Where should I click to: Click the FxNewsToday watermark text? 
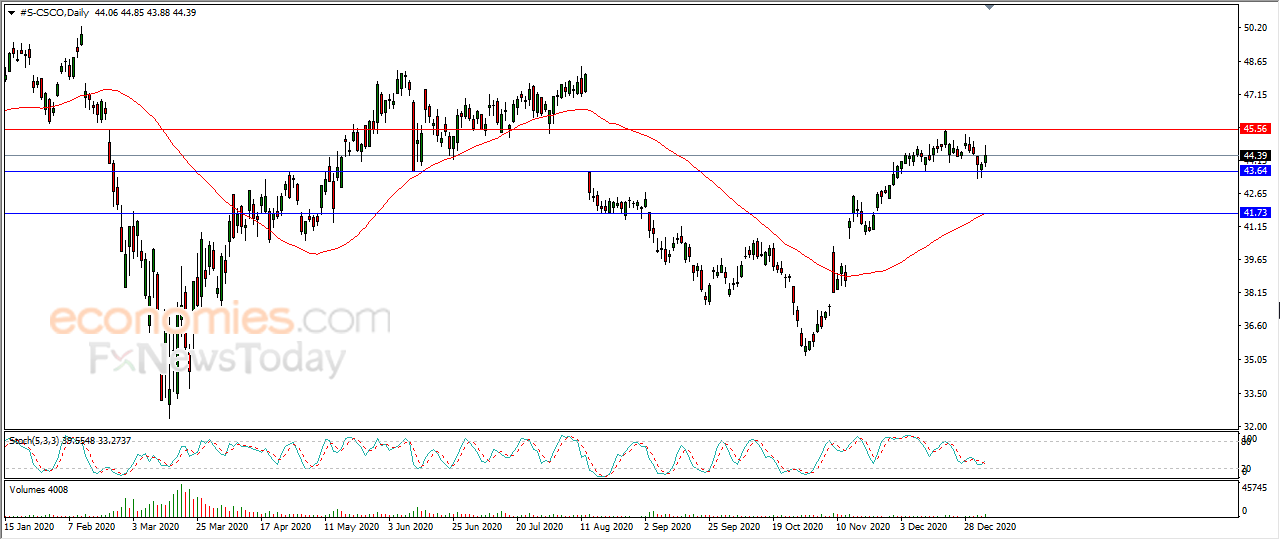point(218,359)
